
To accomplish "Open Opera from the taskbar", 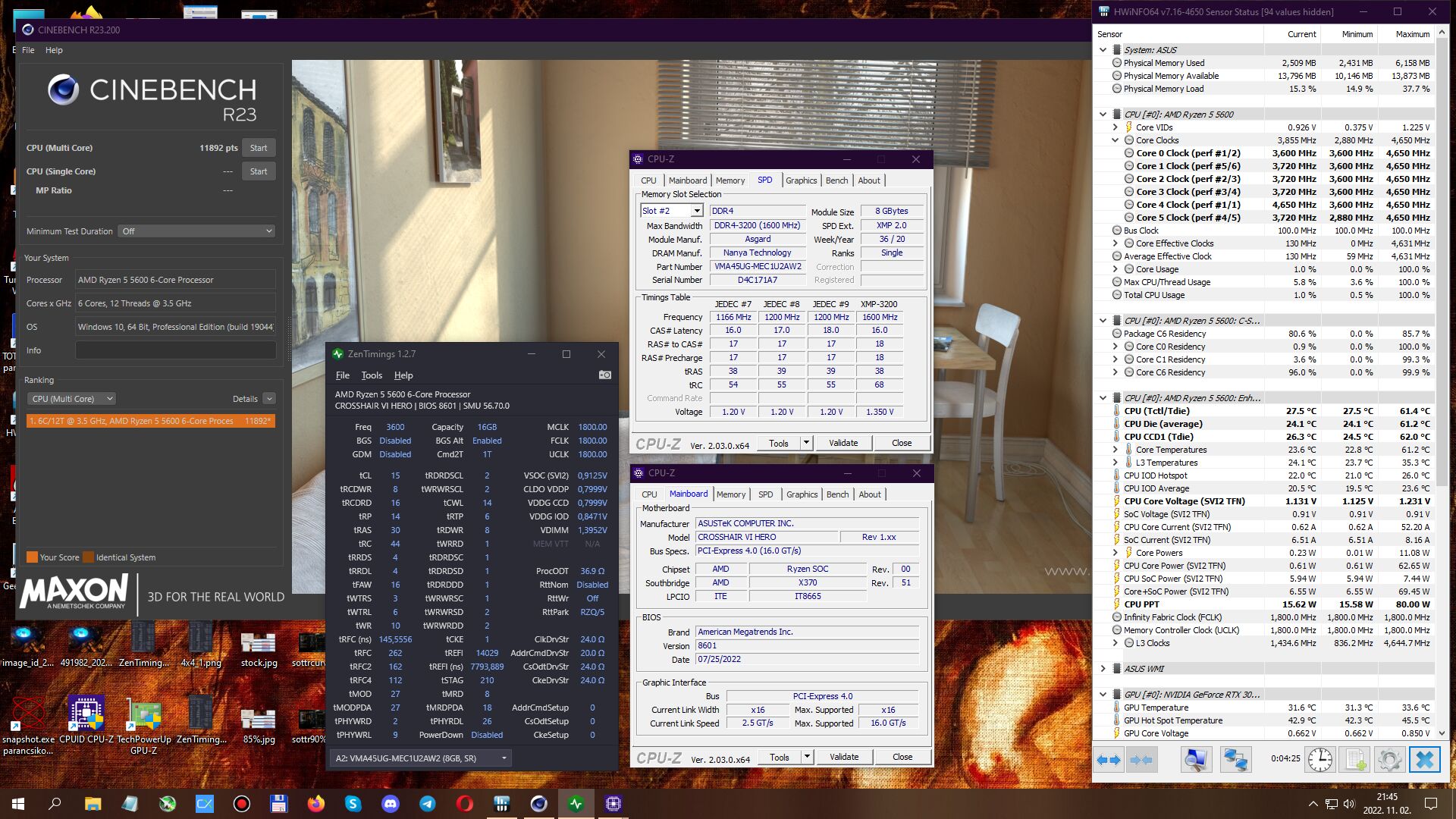I will pos(465,803).
